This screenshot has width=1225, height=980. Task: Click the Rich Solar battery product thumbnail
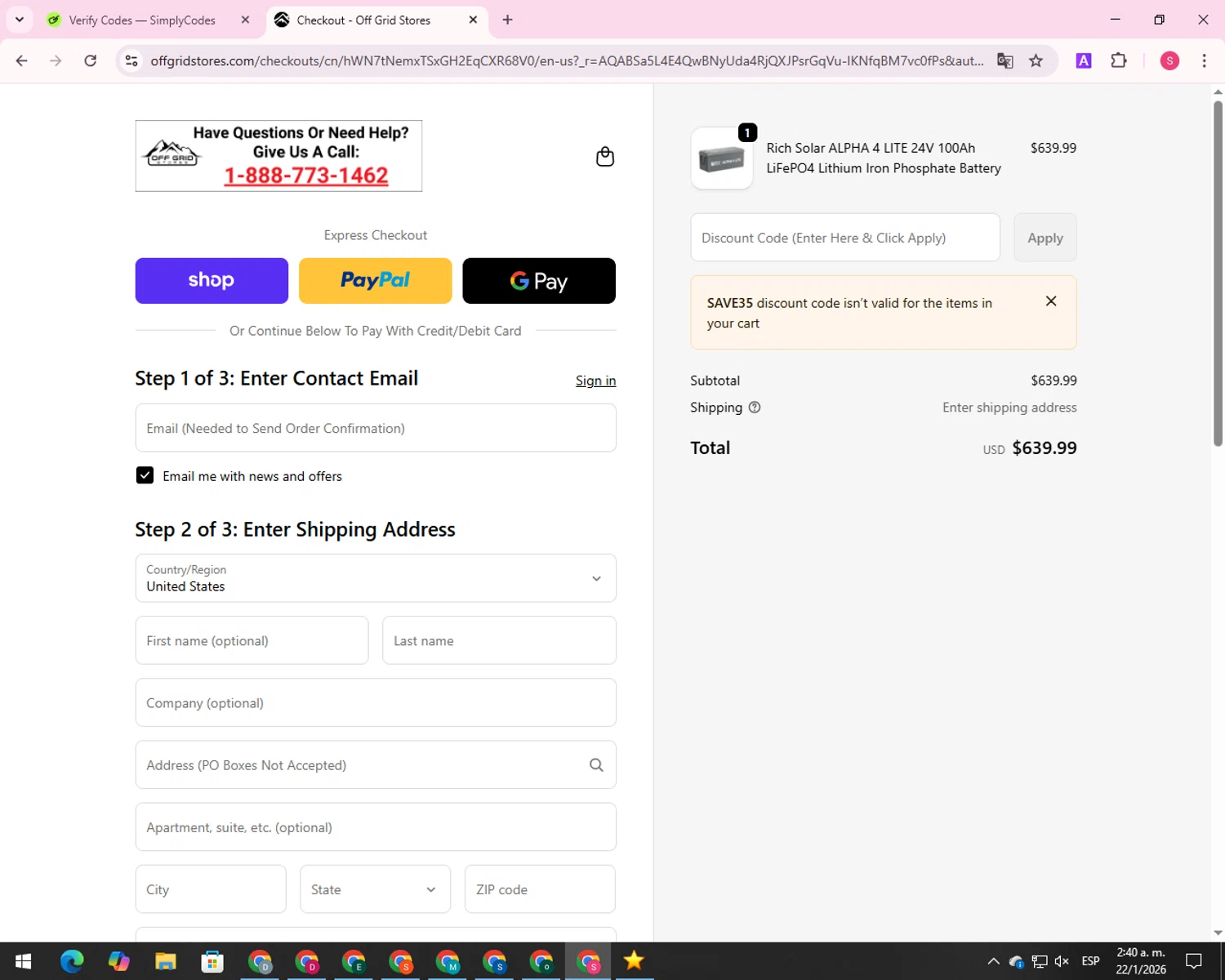[722, 158]
